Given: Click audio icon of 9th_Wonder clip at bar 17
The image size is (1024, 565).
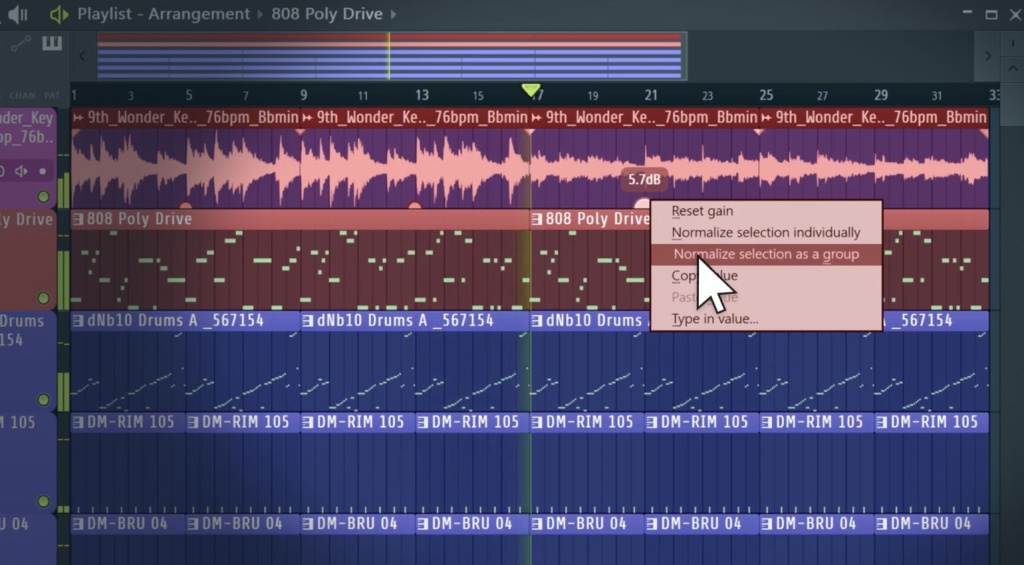Looking at the screenshot, I should click(537, 118).
